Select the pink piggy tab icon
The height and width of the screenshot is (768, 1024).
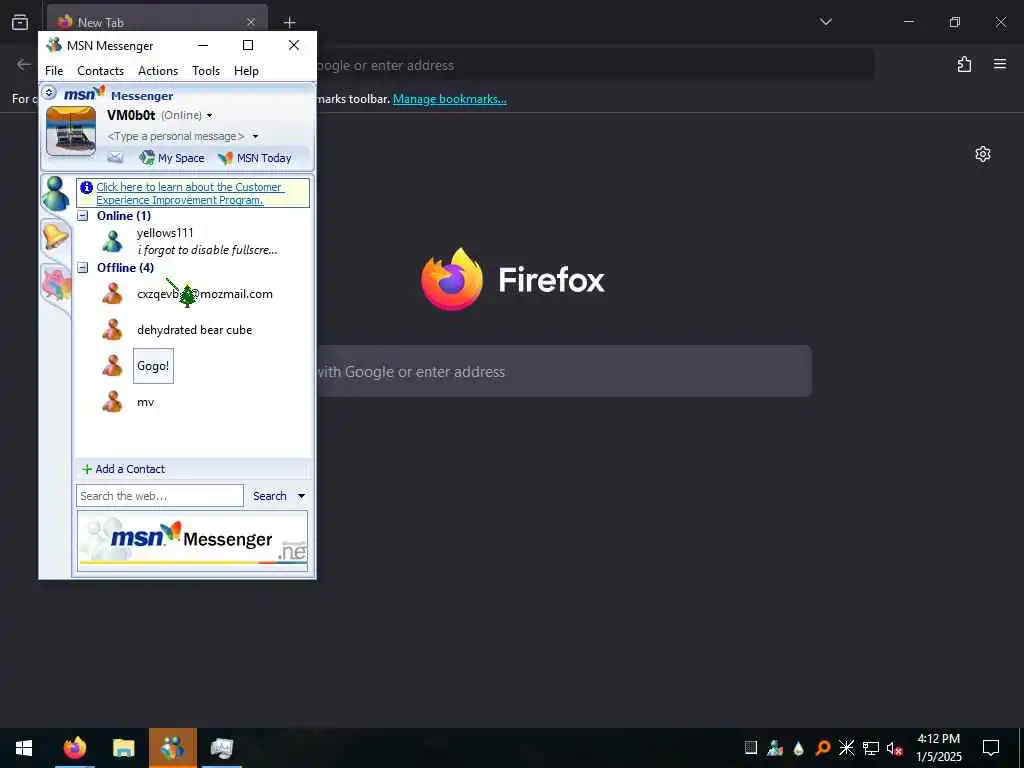[56, 285]
